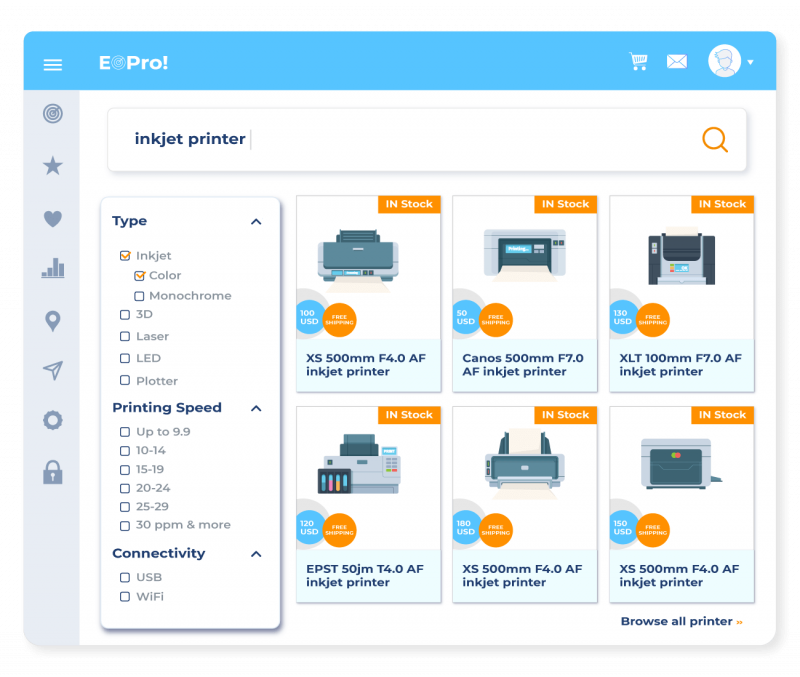Open the shopping cart
This screenshot has width=800, height=677.
pos(638,62)
